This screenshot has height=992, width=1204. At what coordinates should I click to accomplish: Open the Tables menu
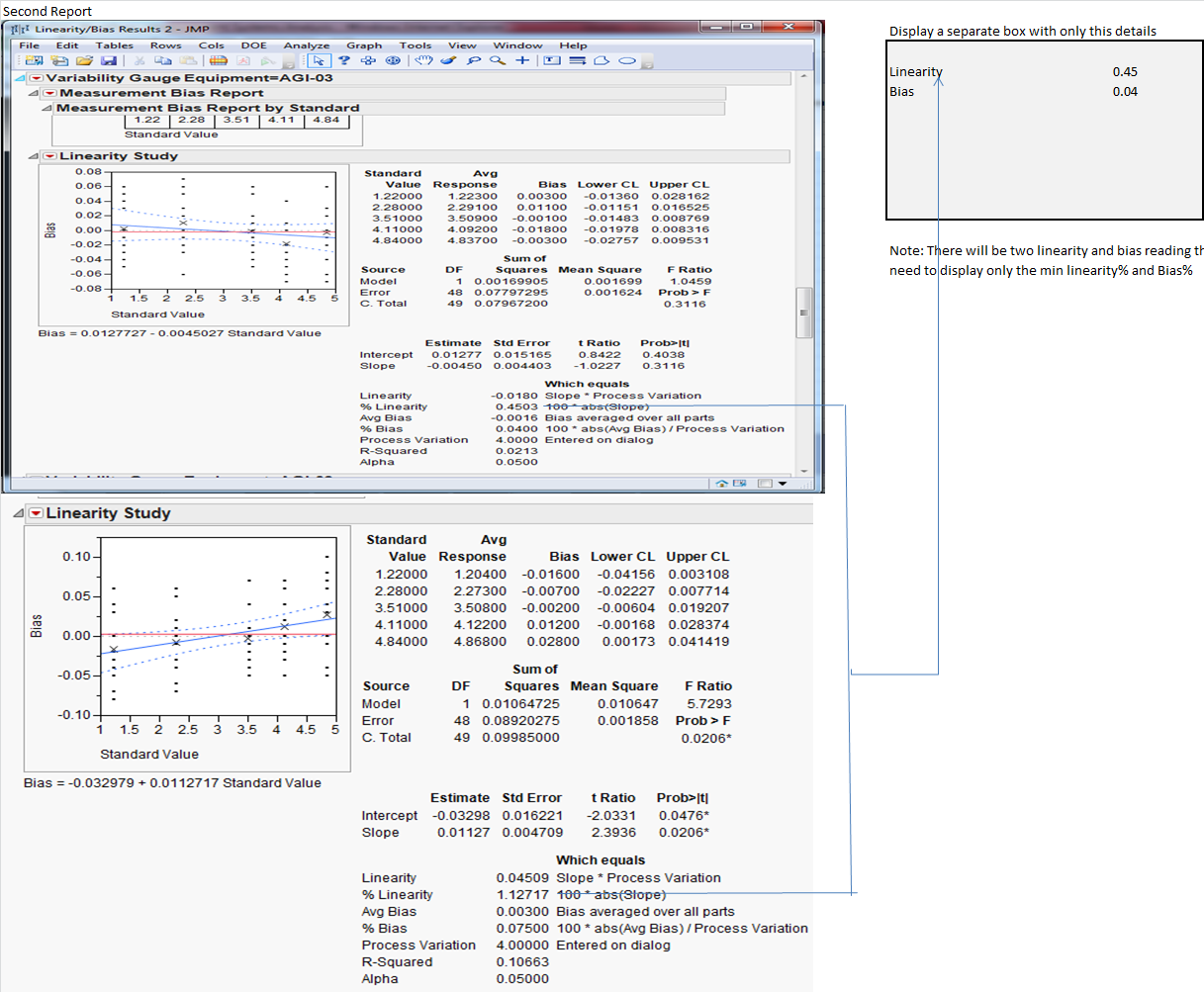pyautogui.click(x=115, y=45)
